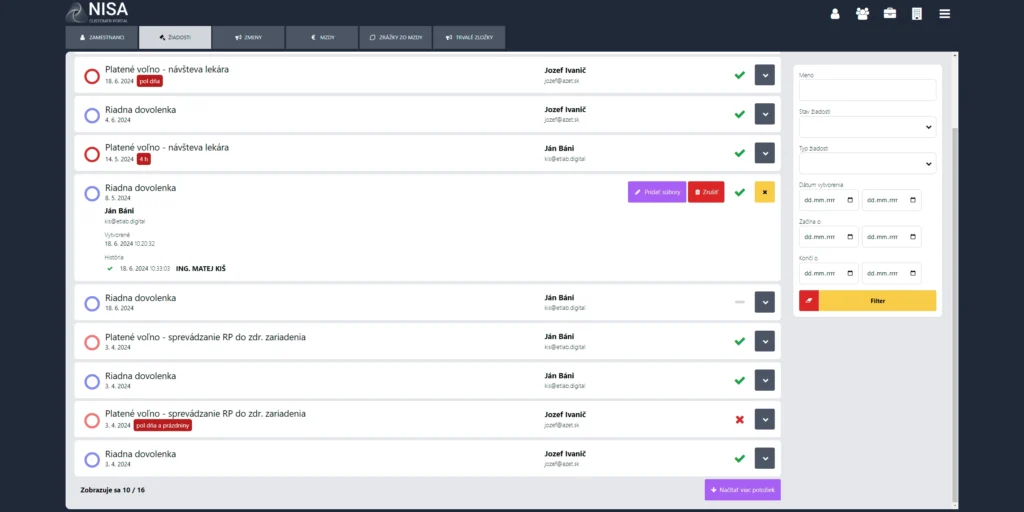Viewport: 1024px width, 512px height.
Task: Click circle icon of the 18. 6. 2024 Riadna dovolenka
Action: [92, 304]
